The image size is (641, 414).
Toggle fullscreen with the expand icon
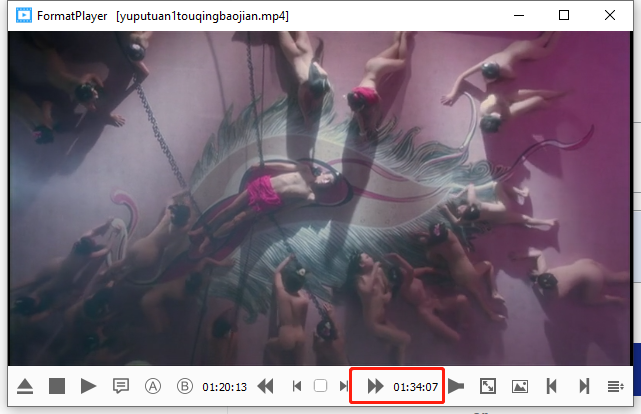(488, 386)
